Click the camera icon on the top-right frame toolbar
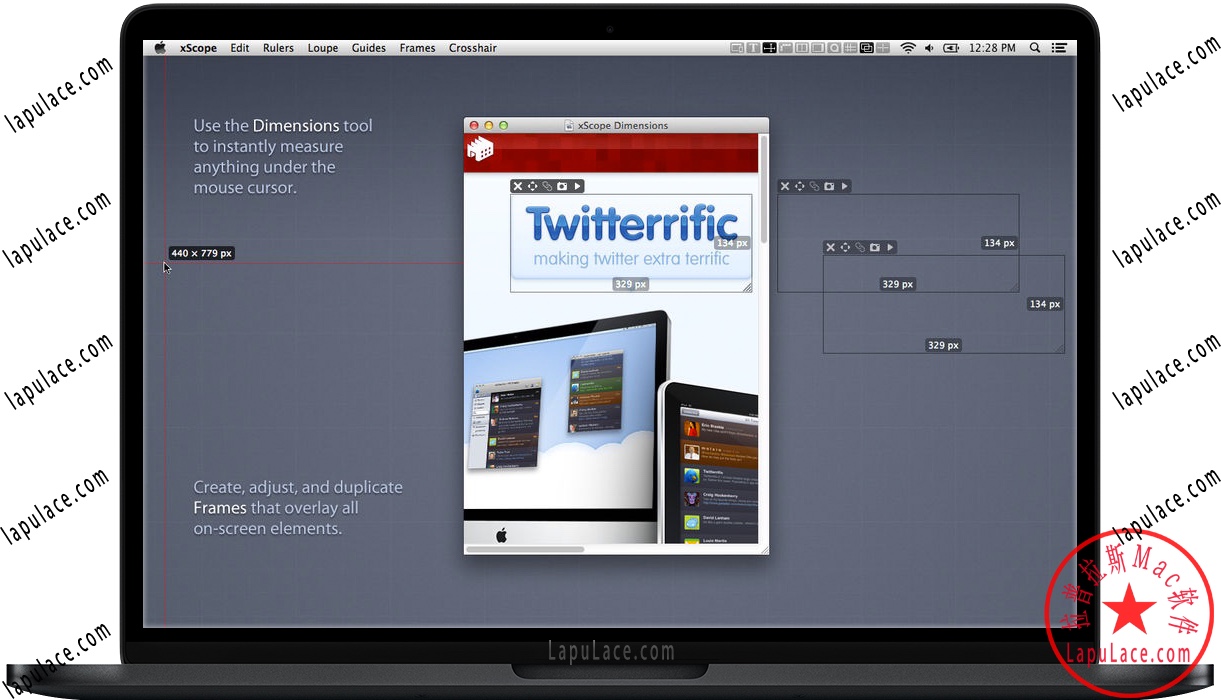The image size is (1221, 700). click(827, 186)
